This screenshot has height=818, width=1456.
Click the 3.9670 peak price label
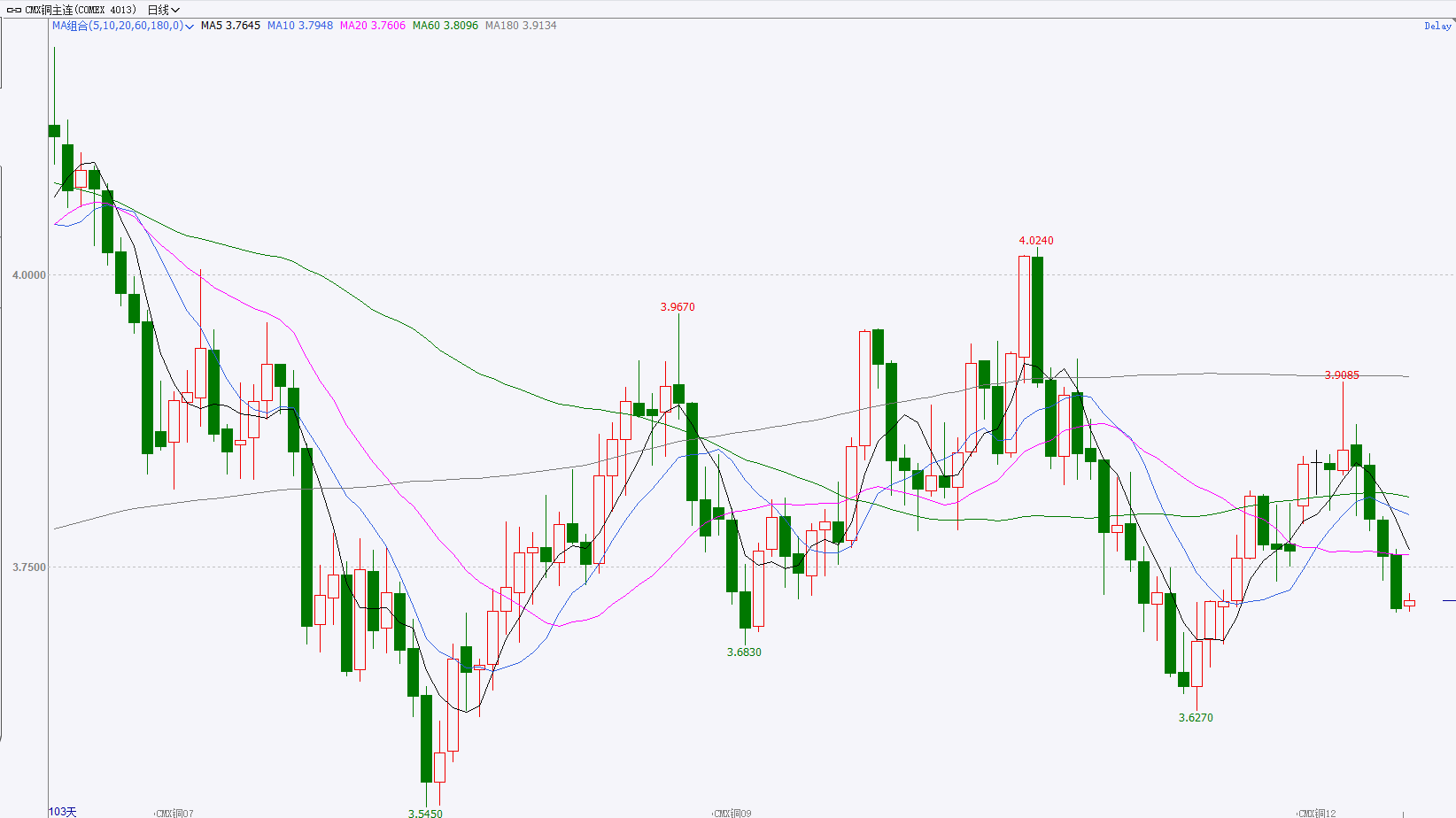click(678, 307)
